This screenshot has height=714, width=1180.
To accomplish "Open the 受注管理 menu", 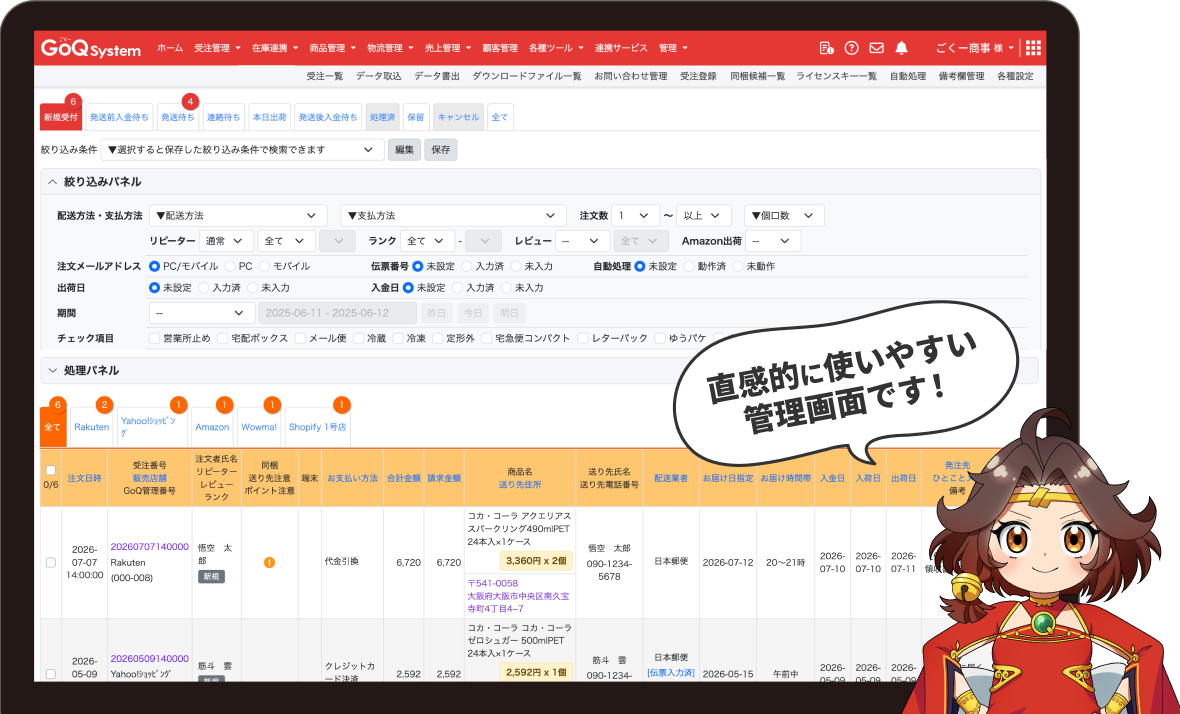I will click(x=217, y=48).
